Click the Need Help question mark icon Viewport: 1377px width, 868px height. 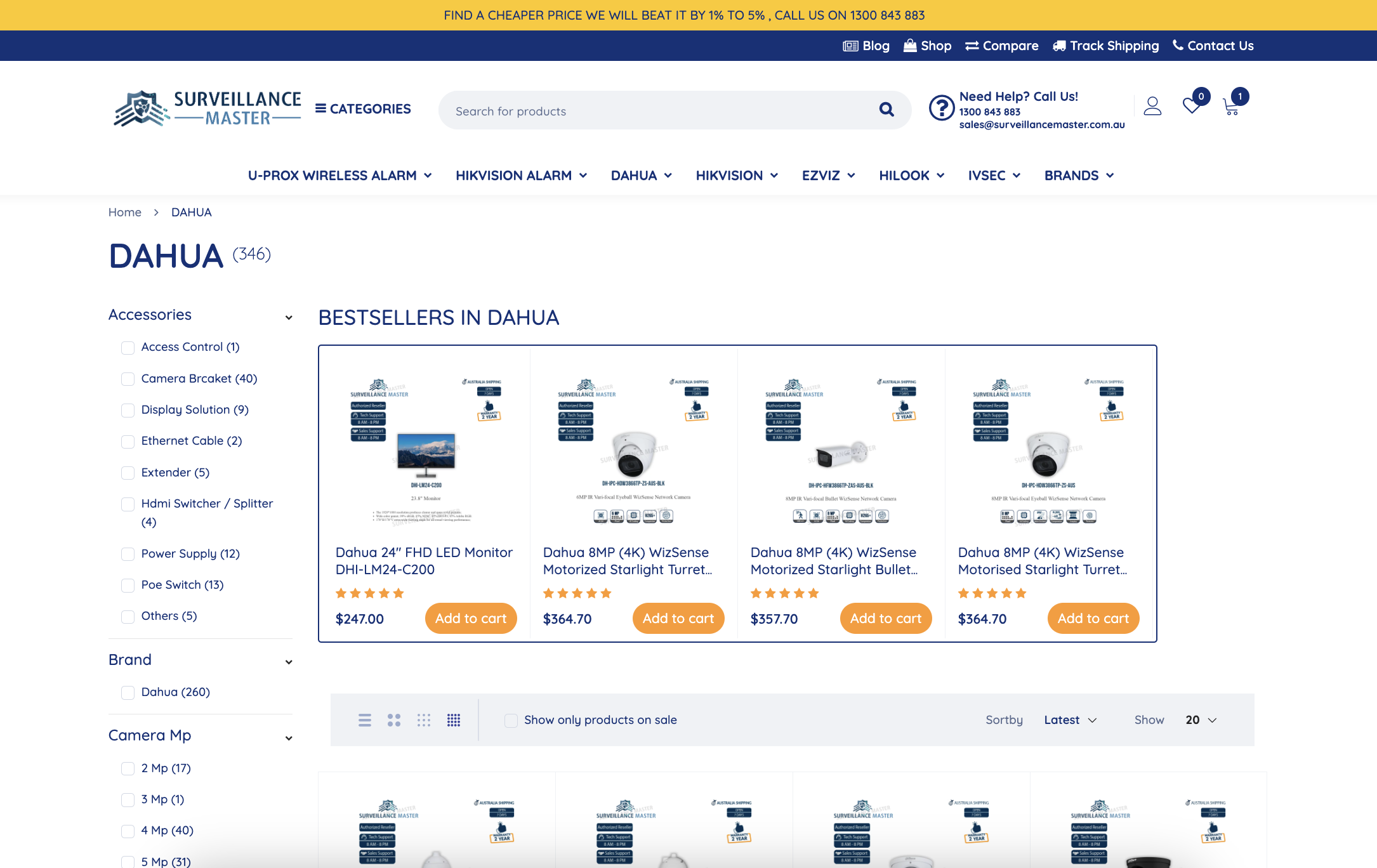(942, 108)
